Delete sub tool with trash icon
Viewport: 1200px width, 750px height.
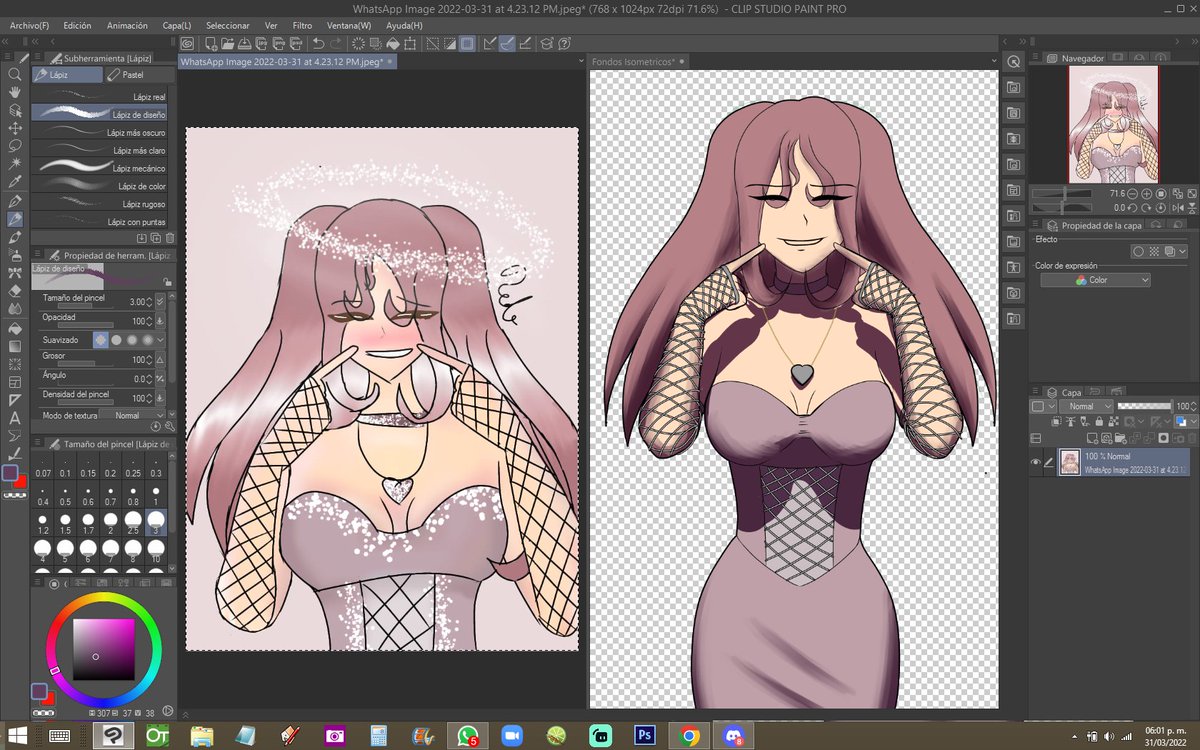170,238
